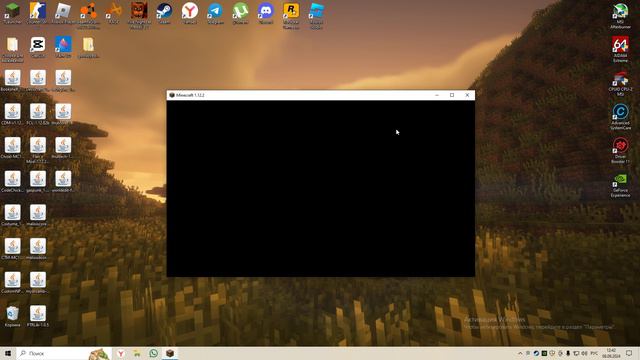Screen dimensions: 640x360
Task: Select the geopunk jar file icon
Action: tap(38, 179)
